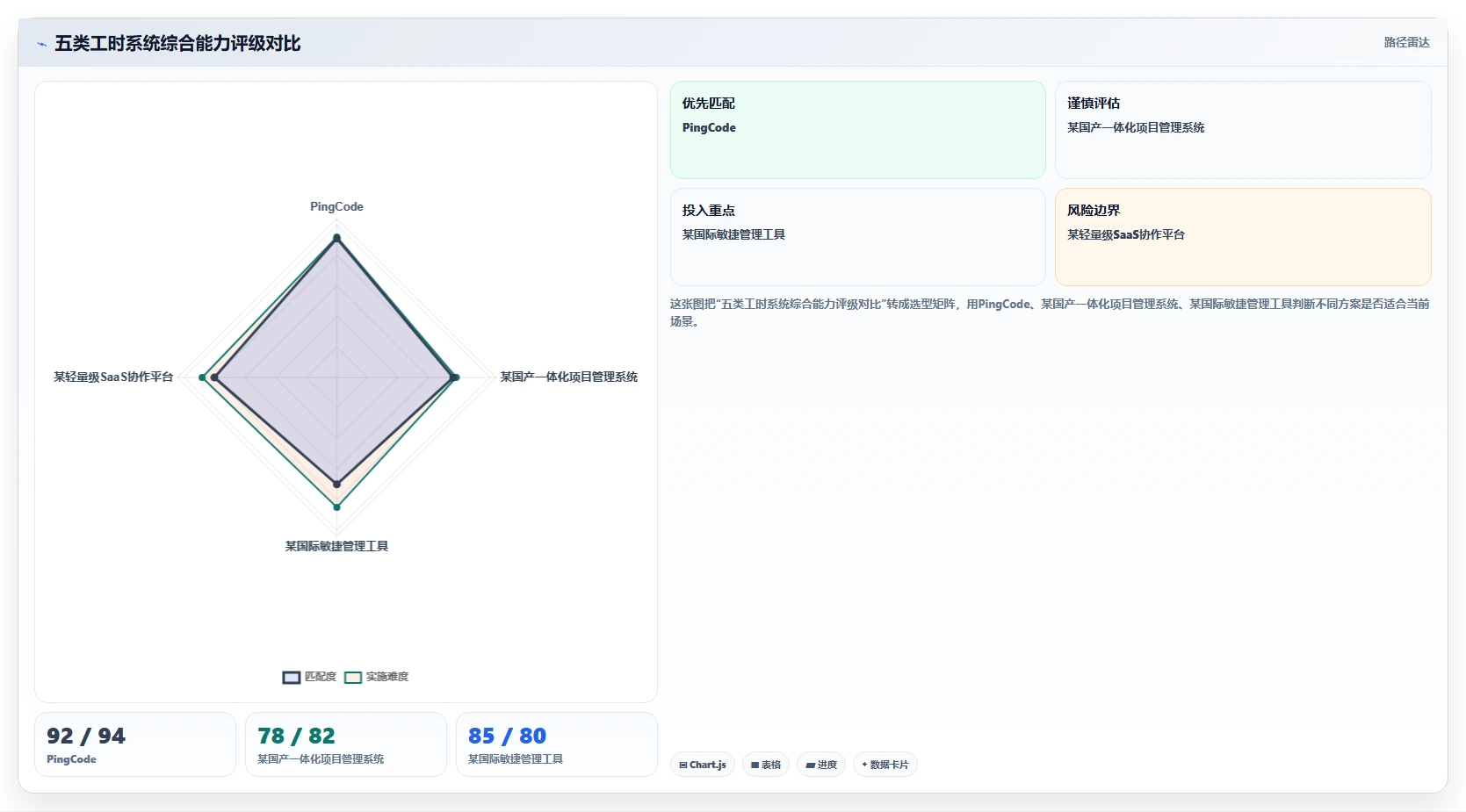
Task: Click the title icon beside 五类工时系统综合能力评级对比
Action: [42, 44]
